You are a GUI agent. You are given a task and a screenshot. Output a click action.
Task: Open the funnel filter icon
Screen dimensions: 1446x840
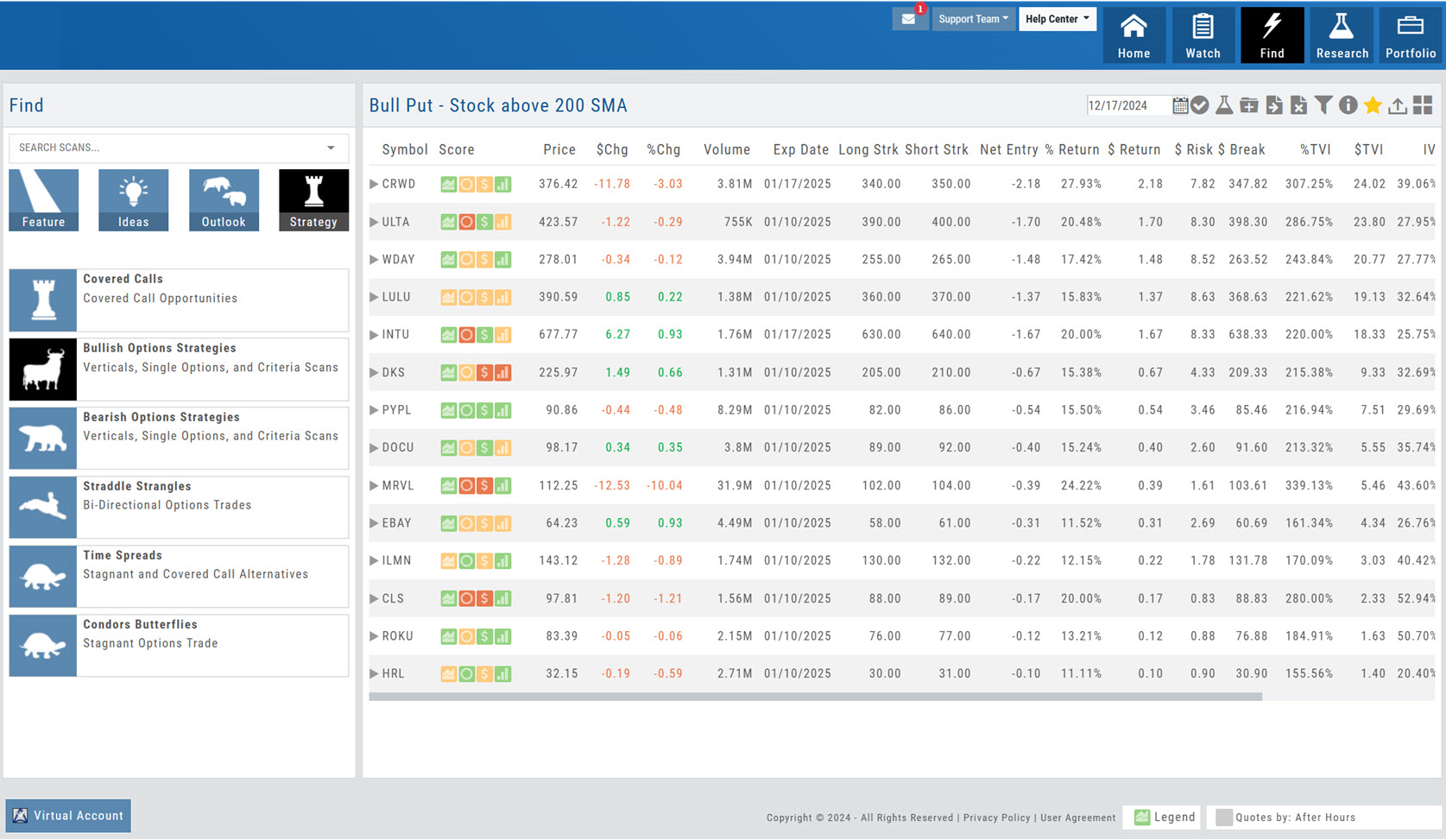1323,105
